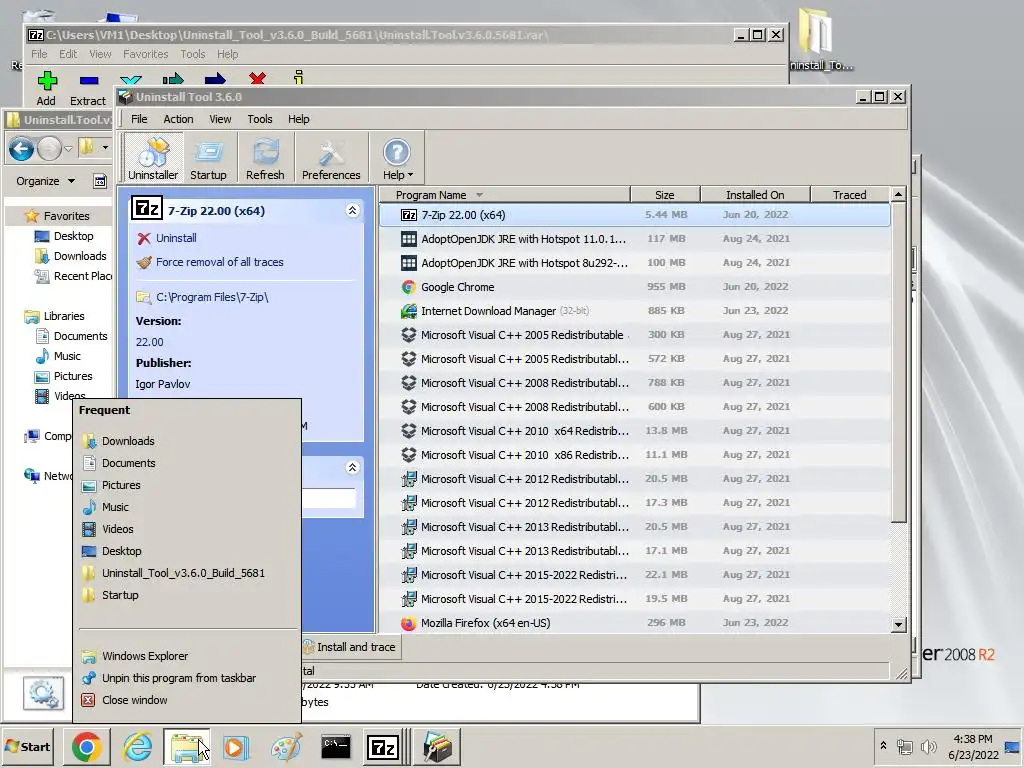Click the Install and trace button
This screenshot has width=1024, height=768.
click(351, 647)
